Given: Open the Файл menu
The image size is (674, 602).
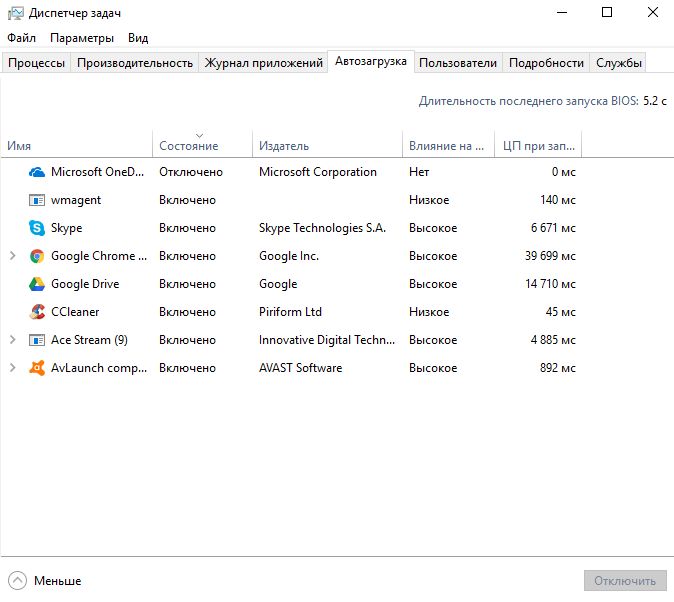Looking at the screenshot, I should tap(21, 38).
